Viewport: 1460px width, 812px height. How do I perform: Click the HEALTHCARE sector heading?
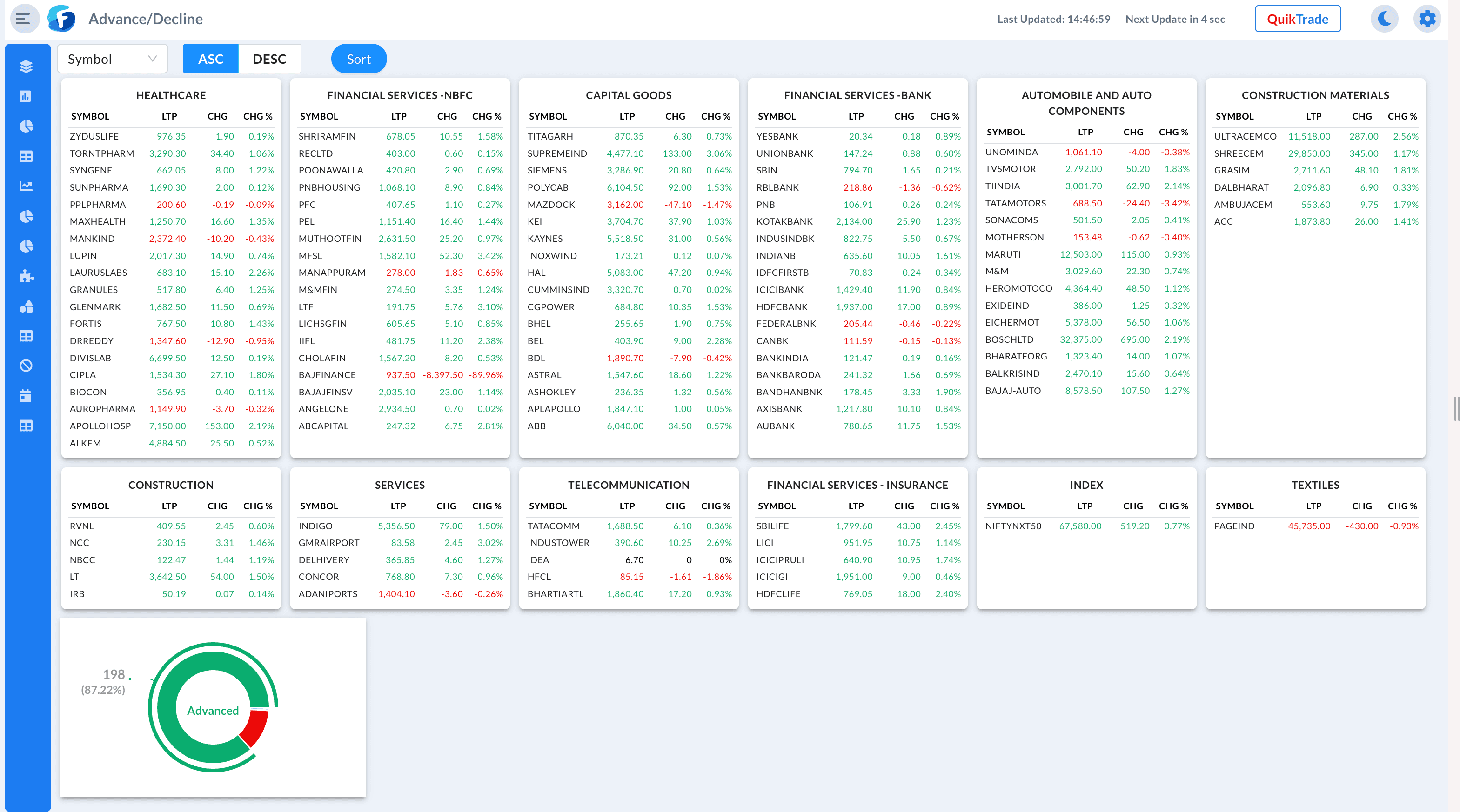(171, 95)
